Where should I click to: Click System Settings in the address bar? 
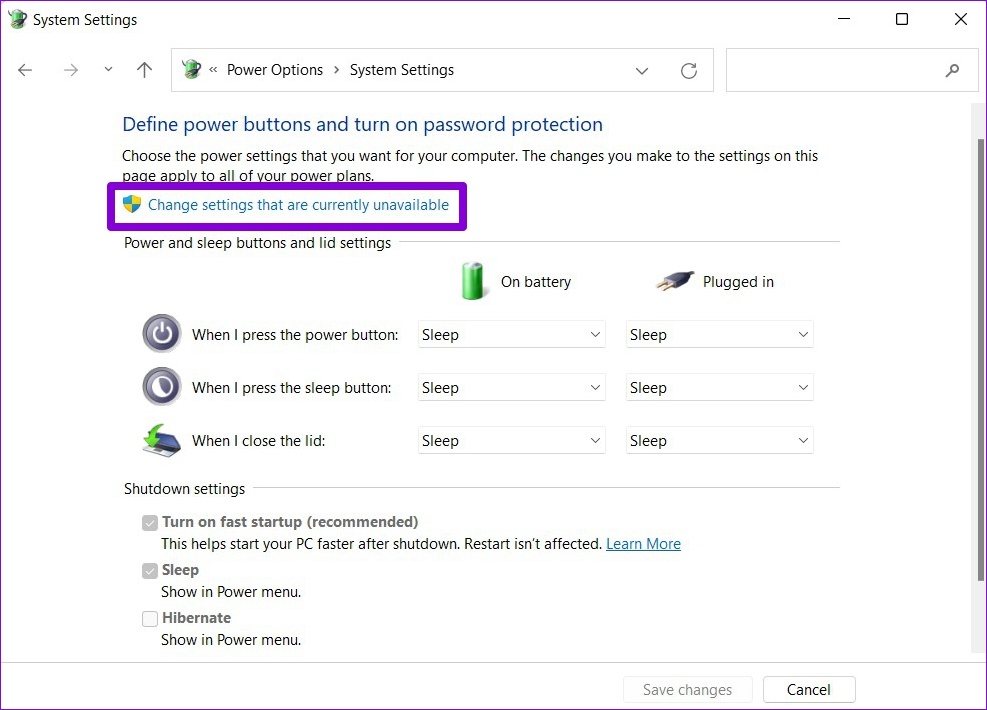(x=402, y=70)
